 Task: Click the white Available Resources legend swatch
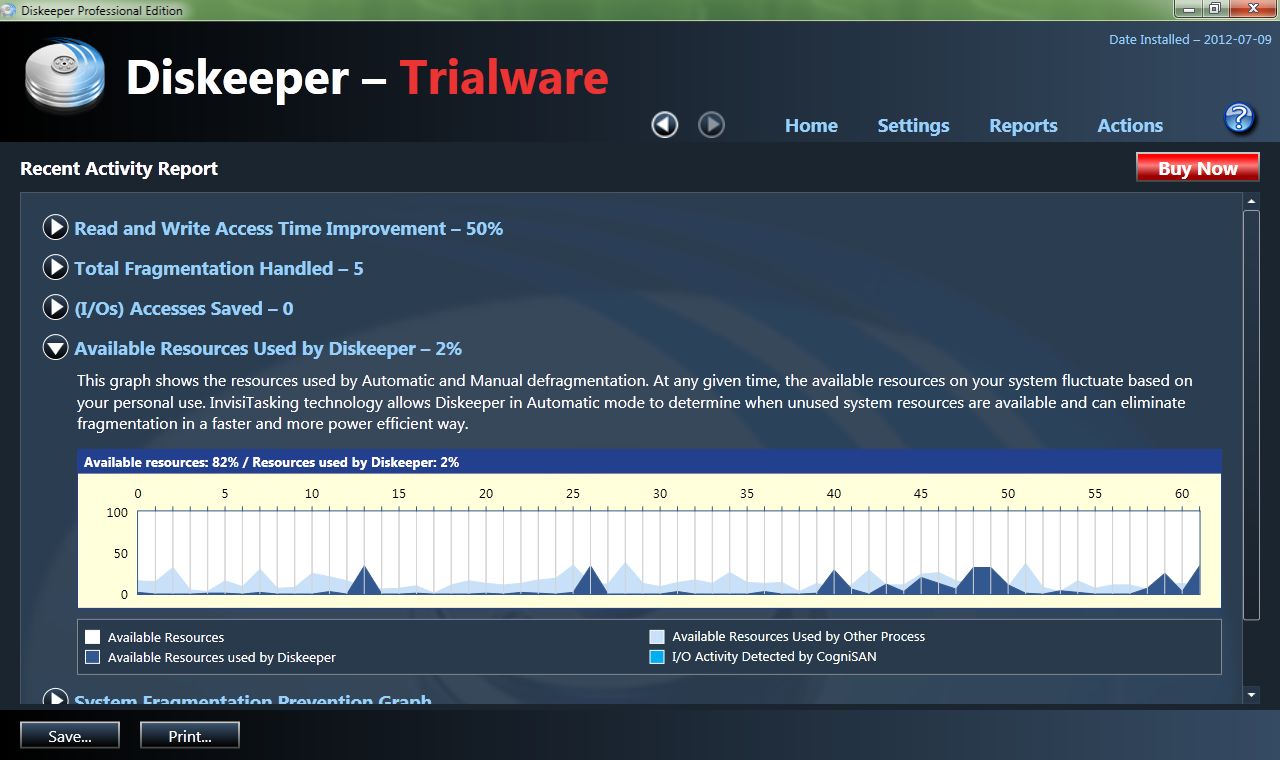pyautogui.click(x=93, y=637)
